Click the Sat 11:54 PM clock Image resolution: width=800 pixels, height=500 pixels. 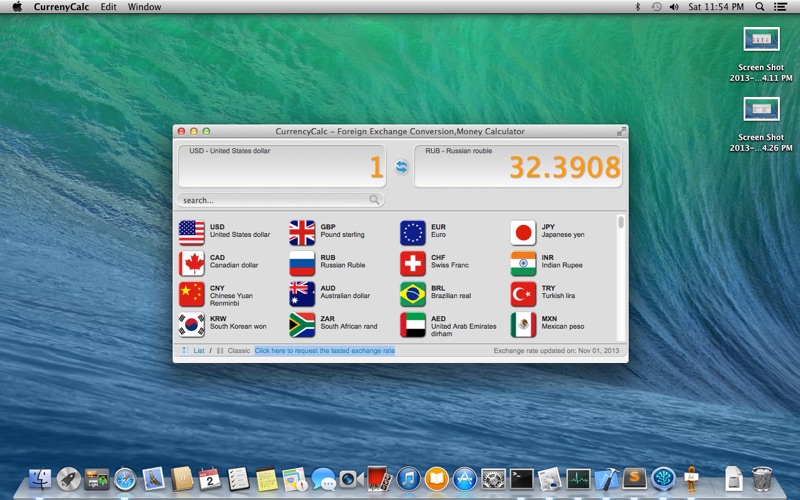click(x=716, y=7)
